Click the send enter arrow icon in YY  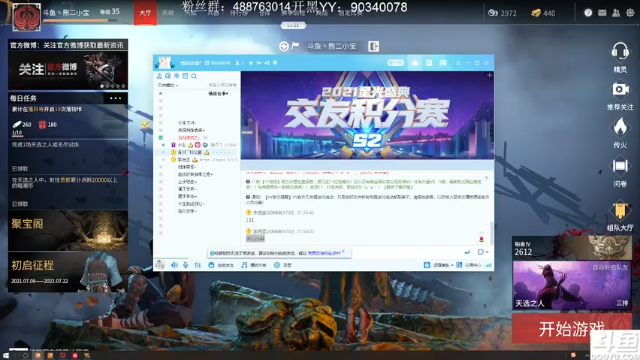(x=467, y=252)
